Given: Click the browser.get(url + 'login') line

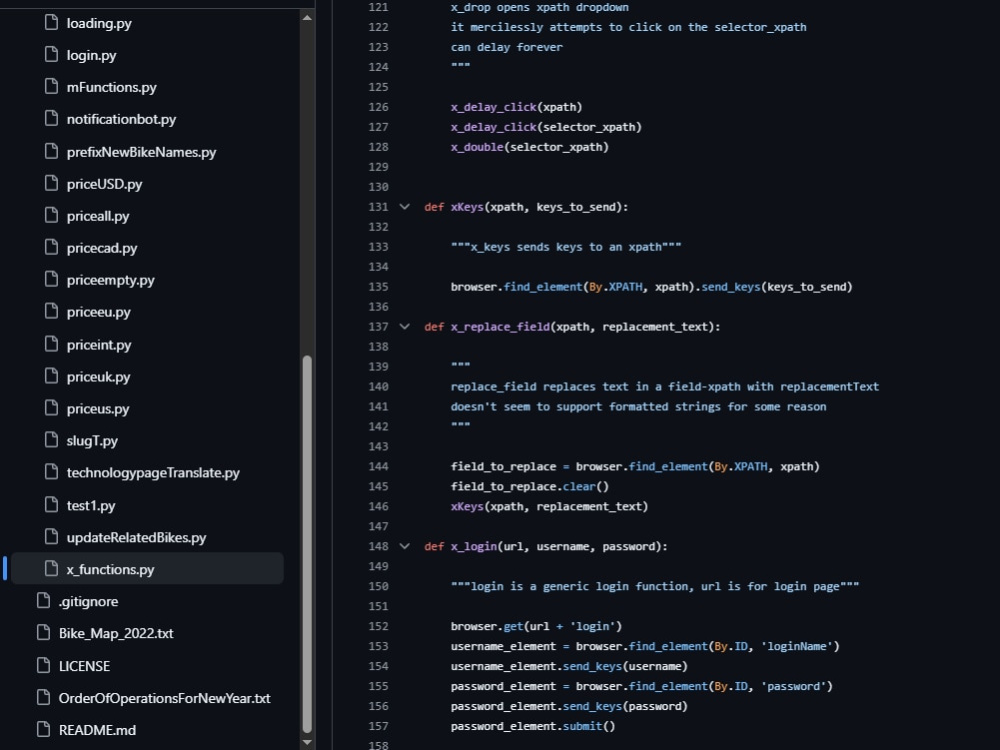Looking at the screenshot, I should 536,626.
